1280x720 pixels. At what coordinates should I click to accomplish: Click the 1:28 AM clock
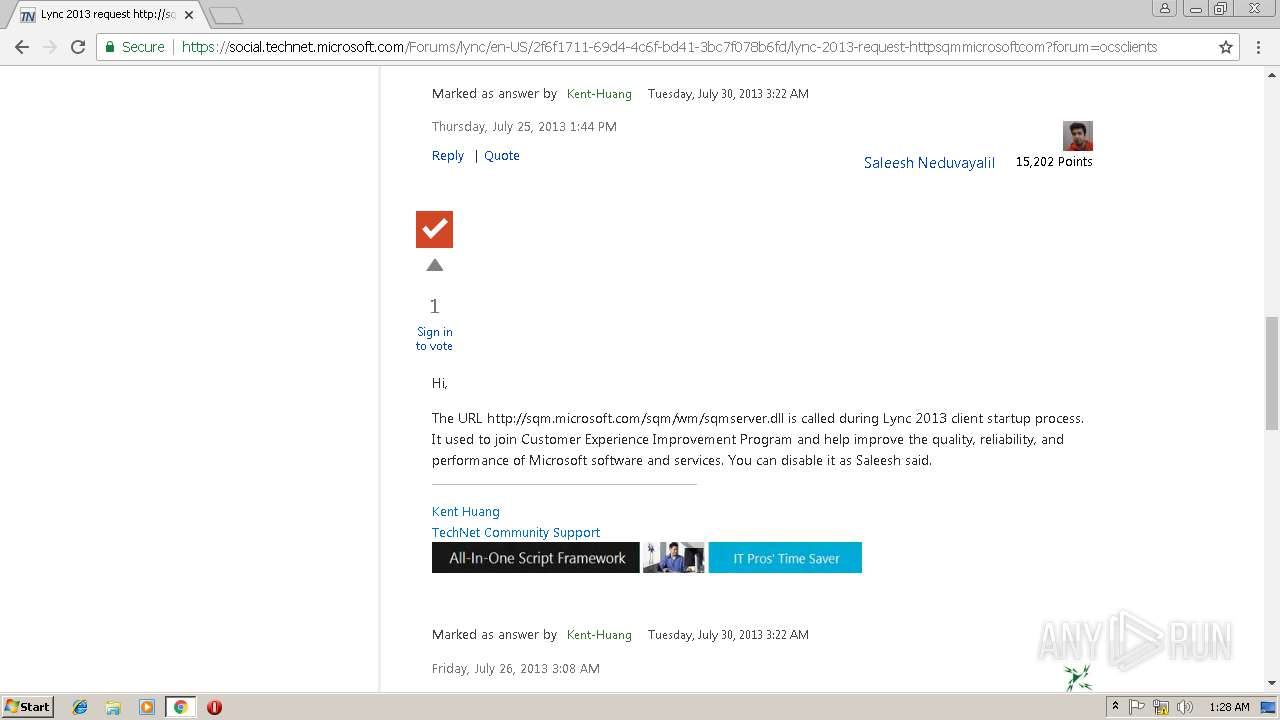point(1229,707)
